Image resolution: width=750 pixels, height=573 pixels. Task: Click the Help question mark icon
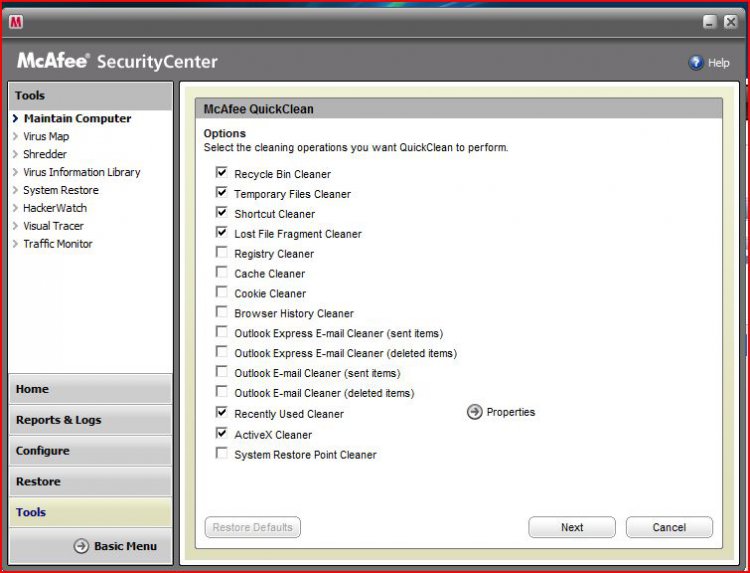[x=696, y=63]
